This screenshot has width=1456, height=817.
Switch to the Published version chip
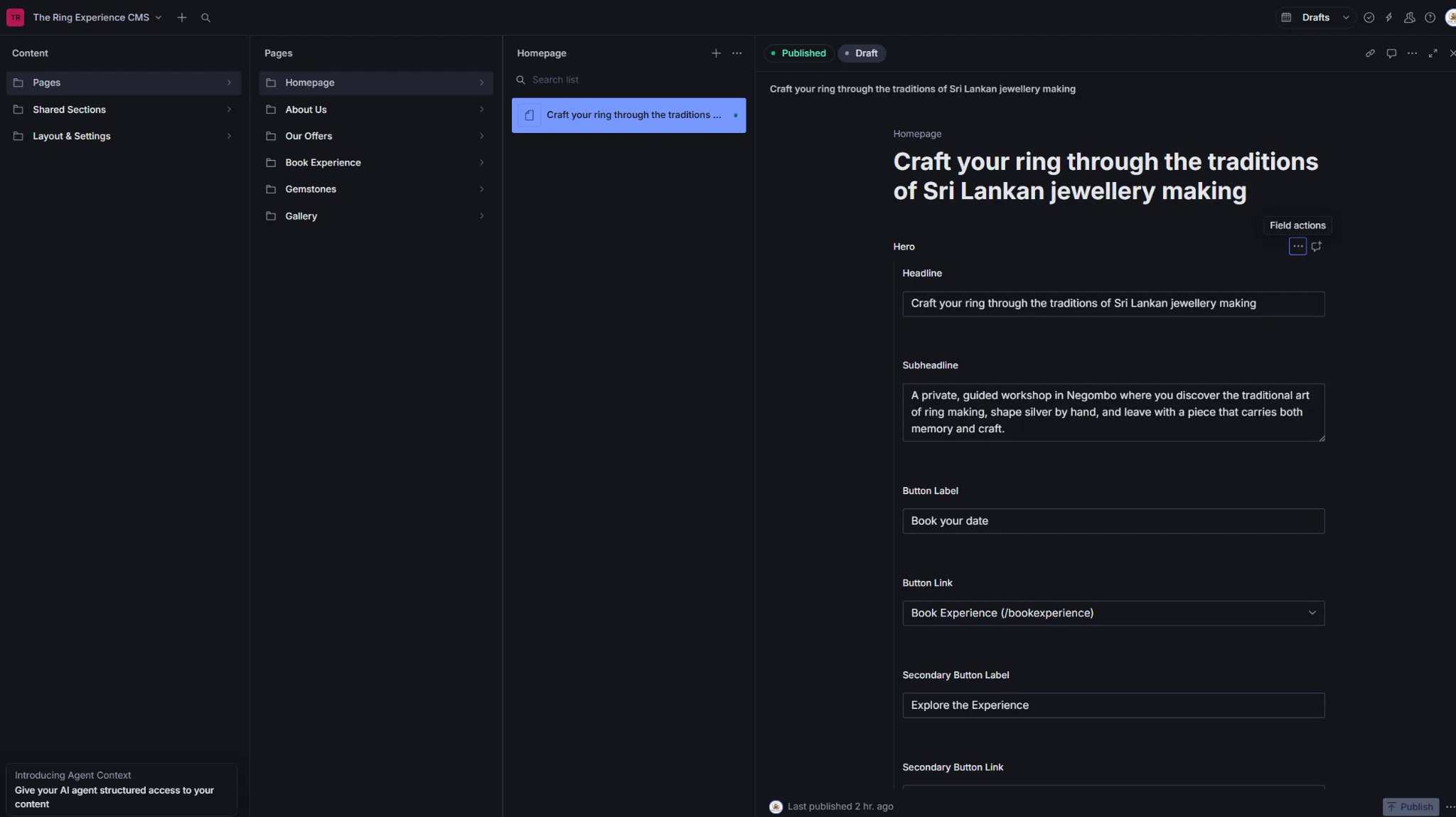(798, 53)
